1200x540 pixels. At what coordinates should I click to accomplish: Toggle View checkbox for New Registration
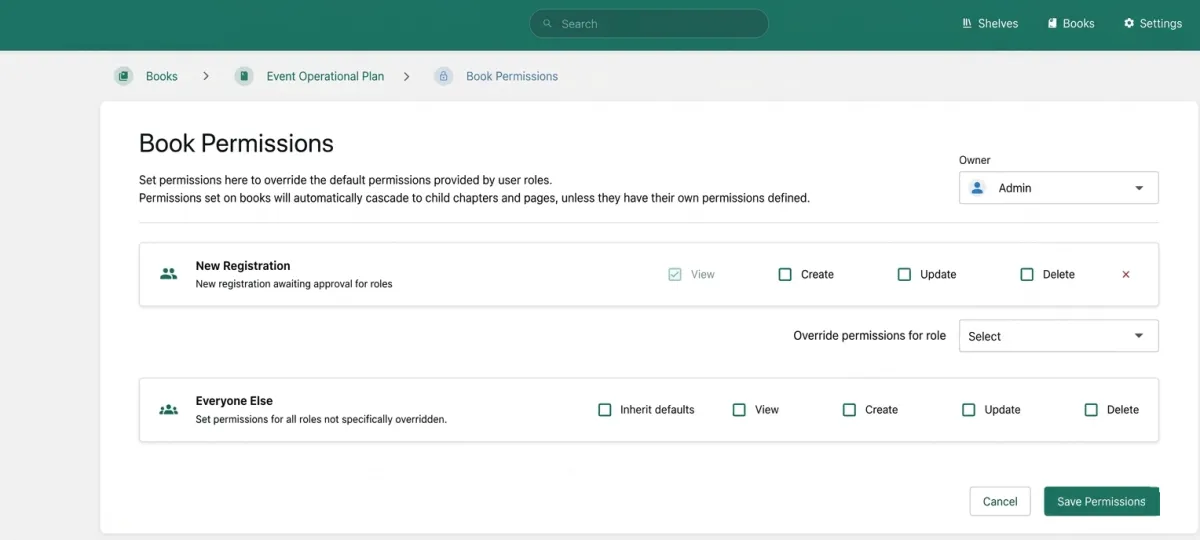coord(675,274)
